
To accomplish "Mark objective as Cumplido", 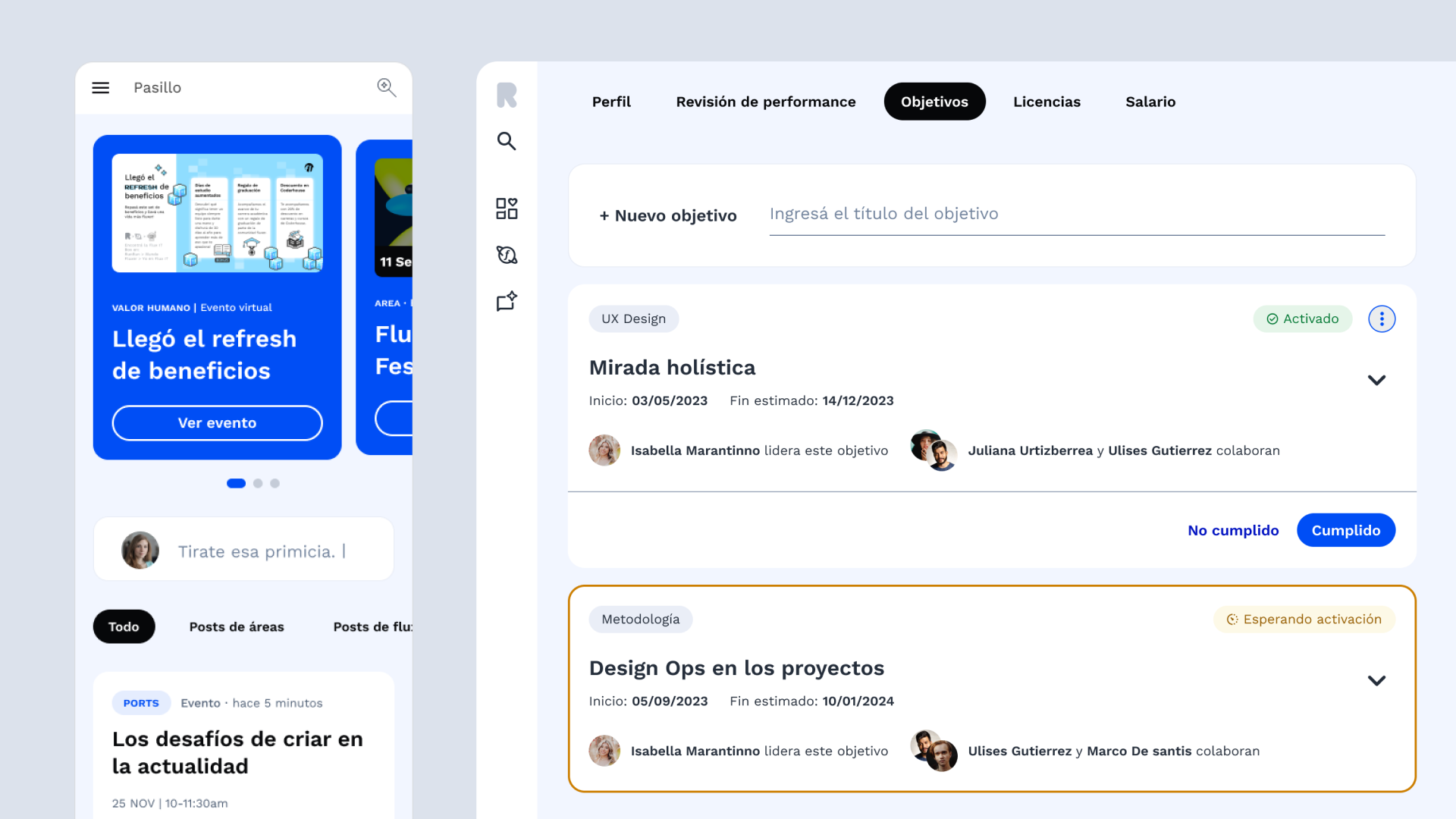I will pos(1345,530).
